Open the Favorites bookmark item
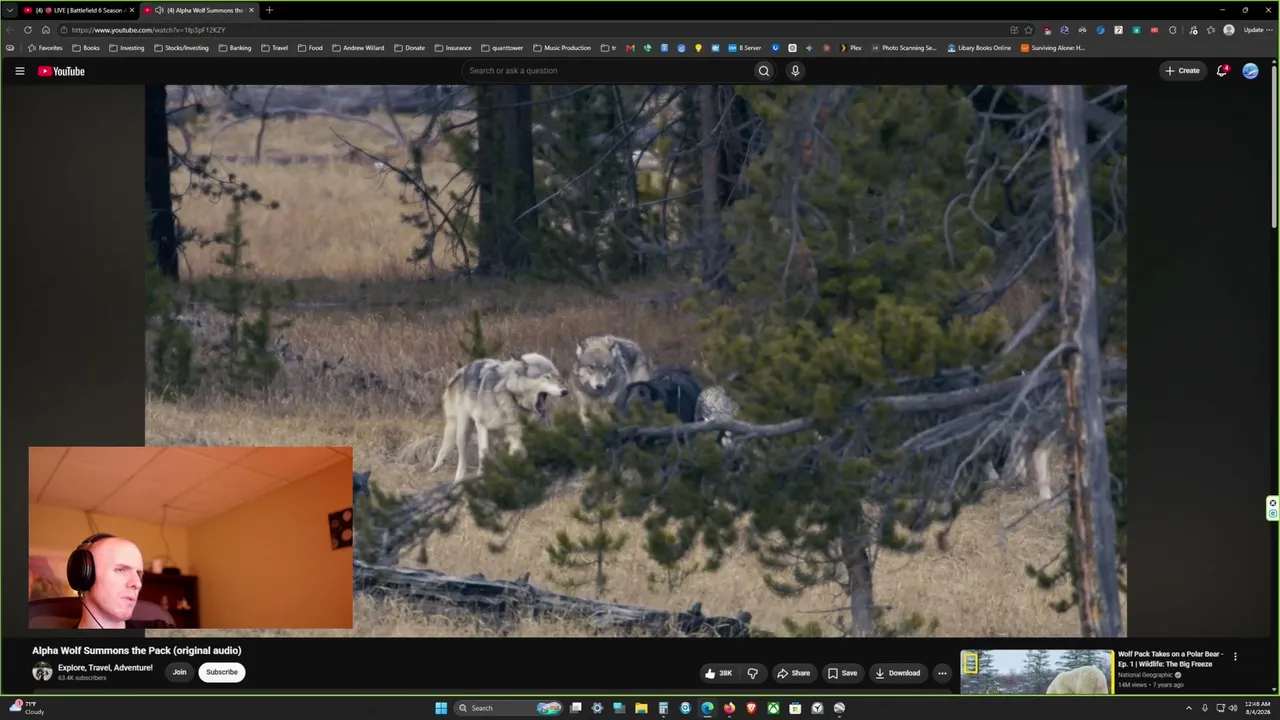Viewport: 1280px width, 720px height. tap(45, 48)
